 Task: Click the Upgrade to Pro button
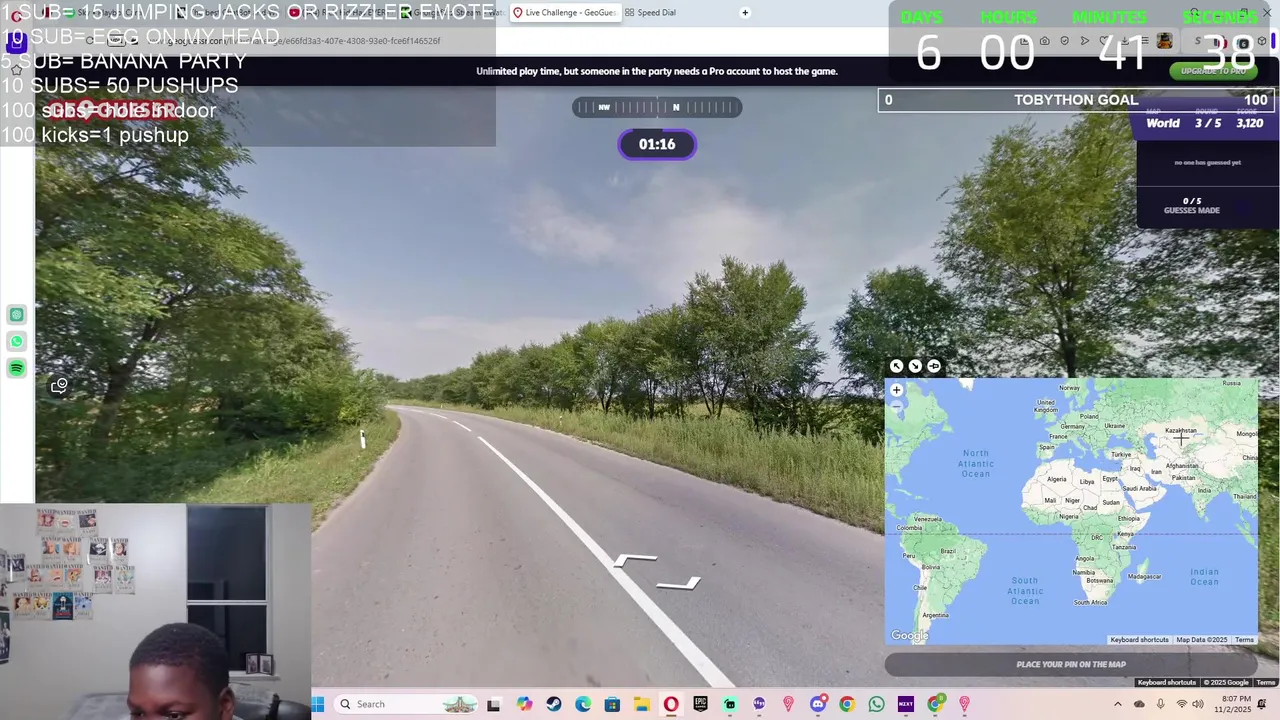point(1213,71)
